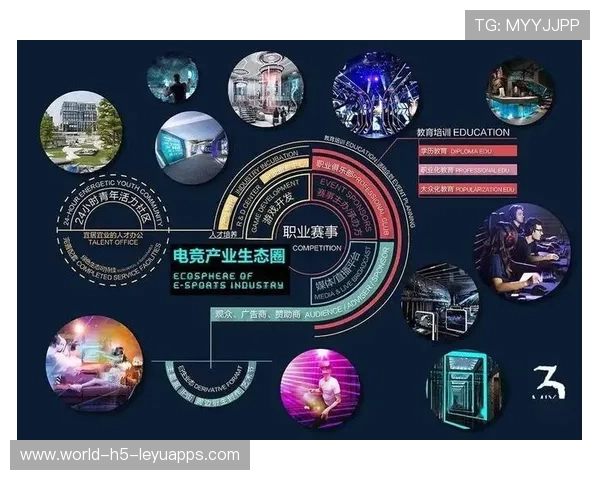Select the futuristic lobby circular image
600x480 pixels.
pos(266,90)
